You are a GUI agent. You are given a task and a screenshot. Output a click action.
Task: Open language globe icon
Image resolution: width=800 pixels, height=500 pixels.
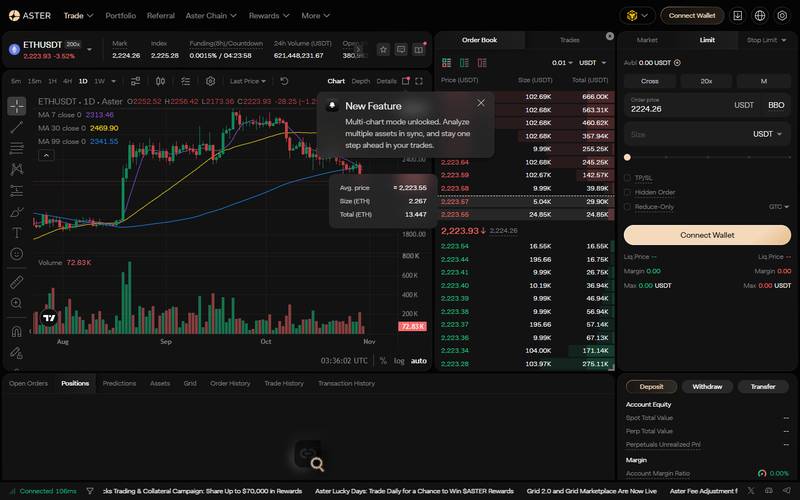click(x=760, y=15)
